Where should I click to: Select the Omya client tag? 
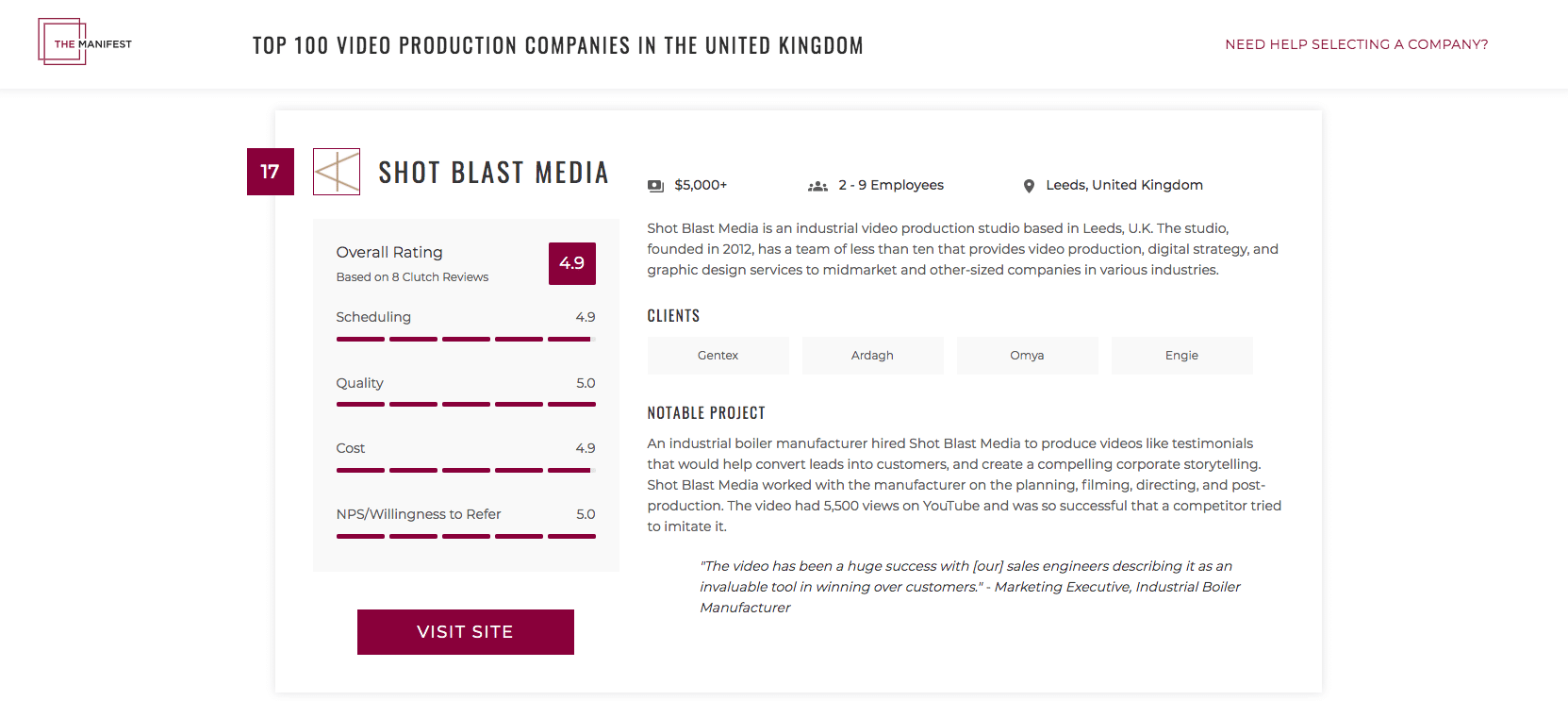pos(1028,356)
